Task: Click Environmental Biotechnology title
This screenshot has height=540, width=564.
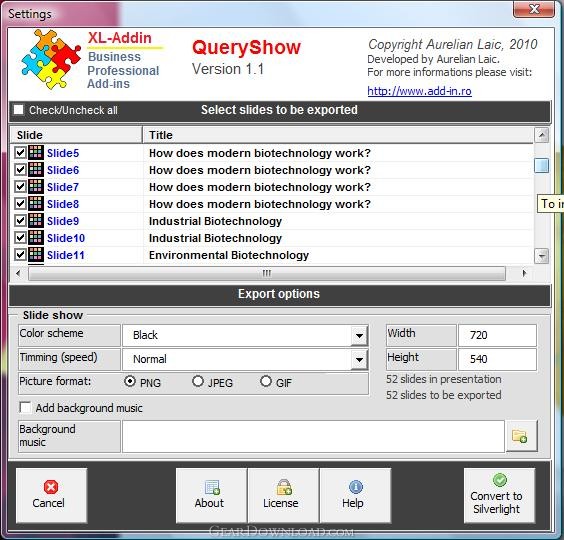Action: click(229, 255)
